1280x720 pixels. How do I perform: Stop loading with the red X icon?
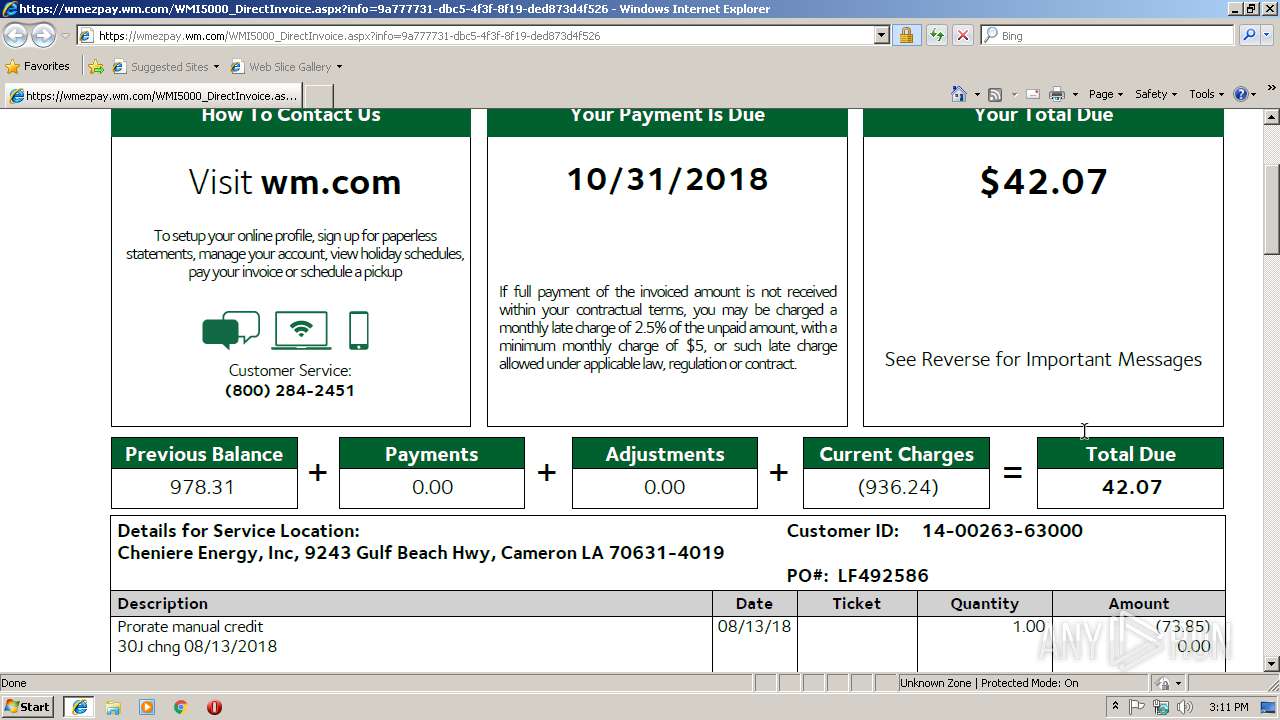(x=962, y=36)
